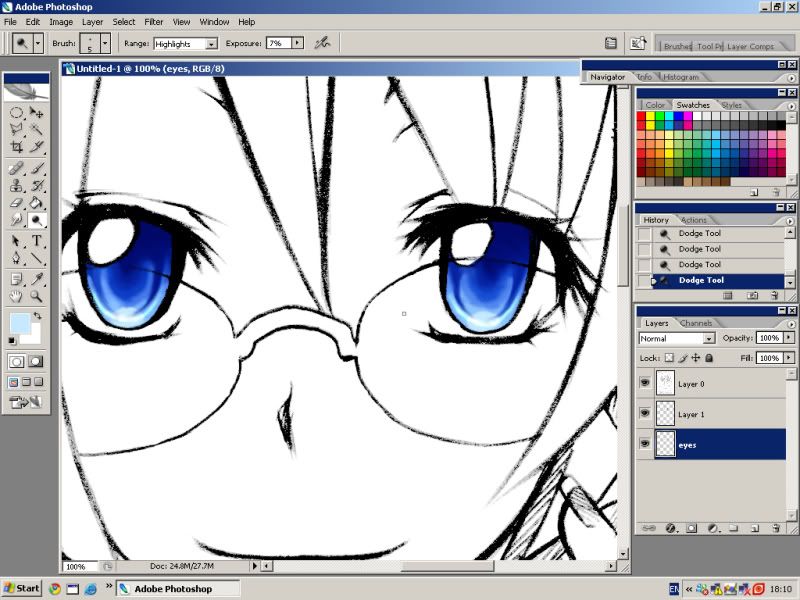
Task: Pick the Polygonal Lasso tool
Action: (16, 130)
